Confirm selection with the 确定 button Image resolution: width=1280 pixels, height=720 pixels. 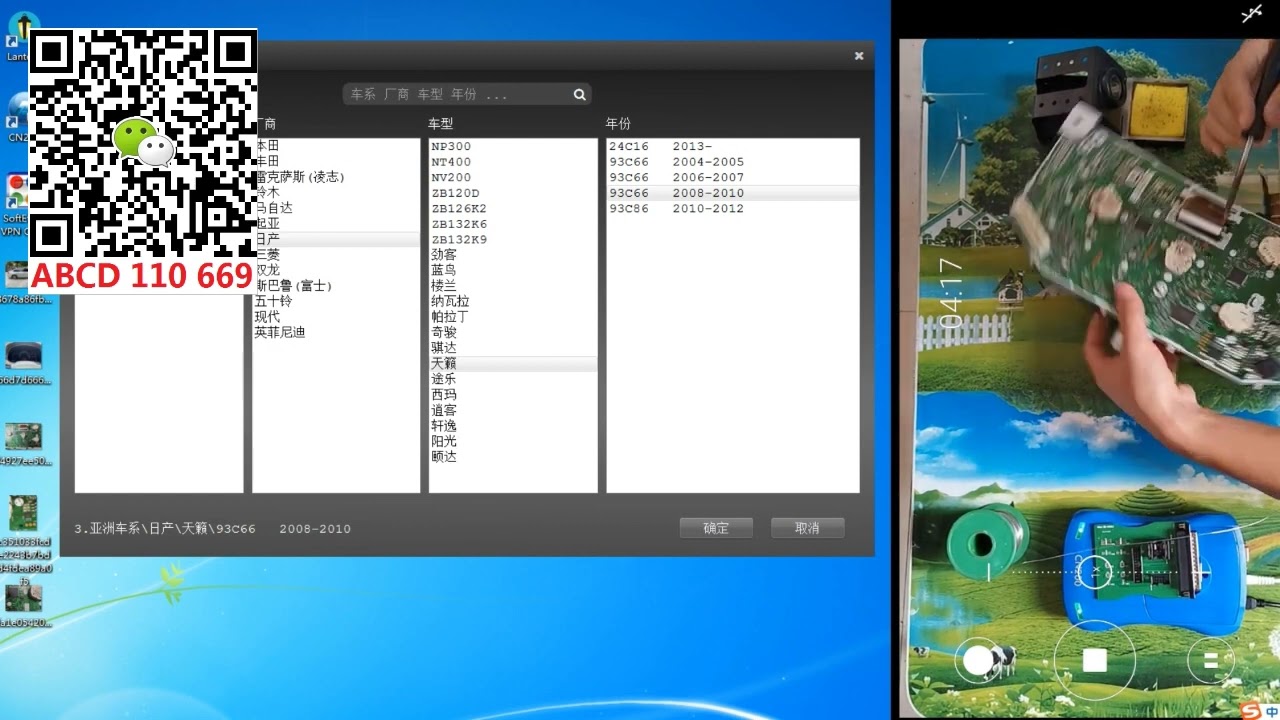pyautogui.click(x=716, y=528)
